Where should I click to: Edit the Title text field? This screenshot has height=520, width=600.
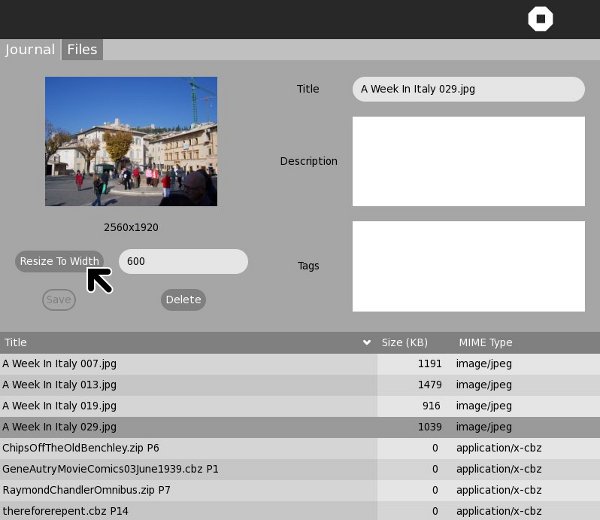[x=468, y=89]
